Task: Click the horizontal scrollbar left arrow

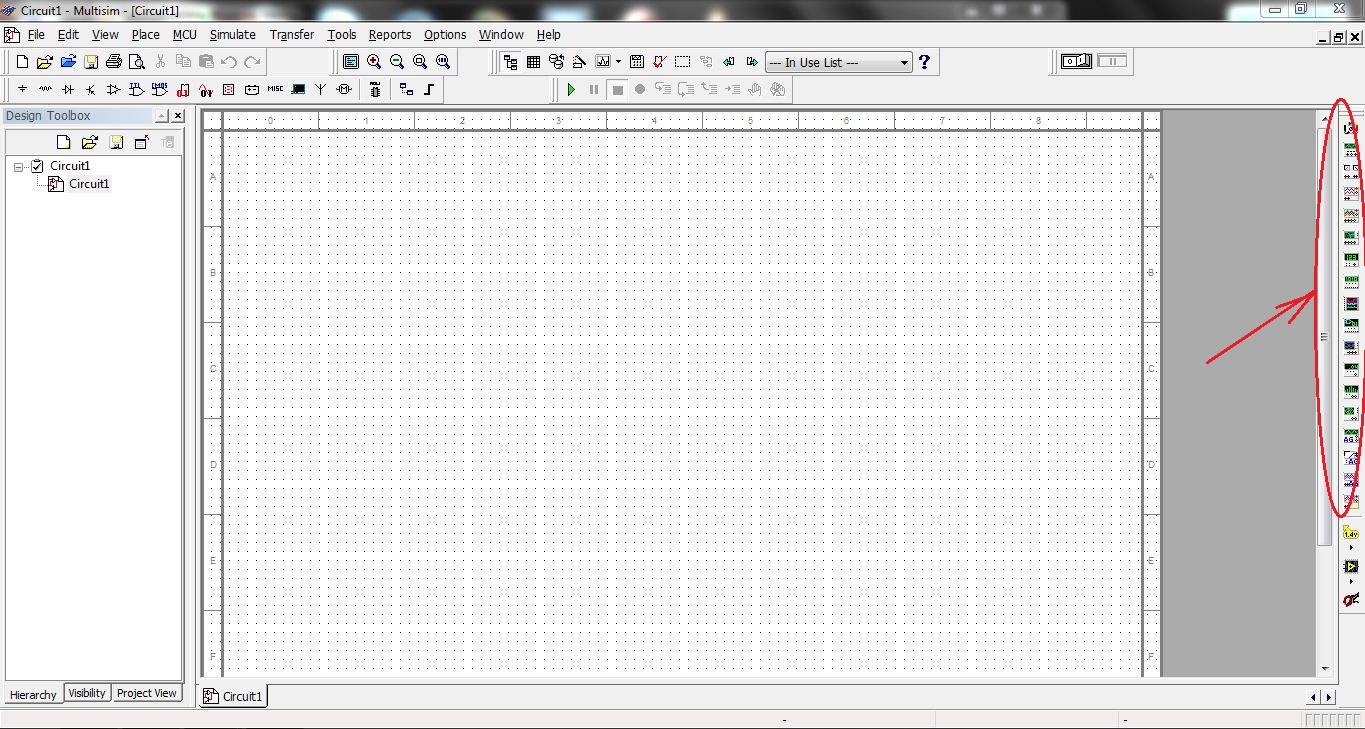Action: coord(1314,696)
